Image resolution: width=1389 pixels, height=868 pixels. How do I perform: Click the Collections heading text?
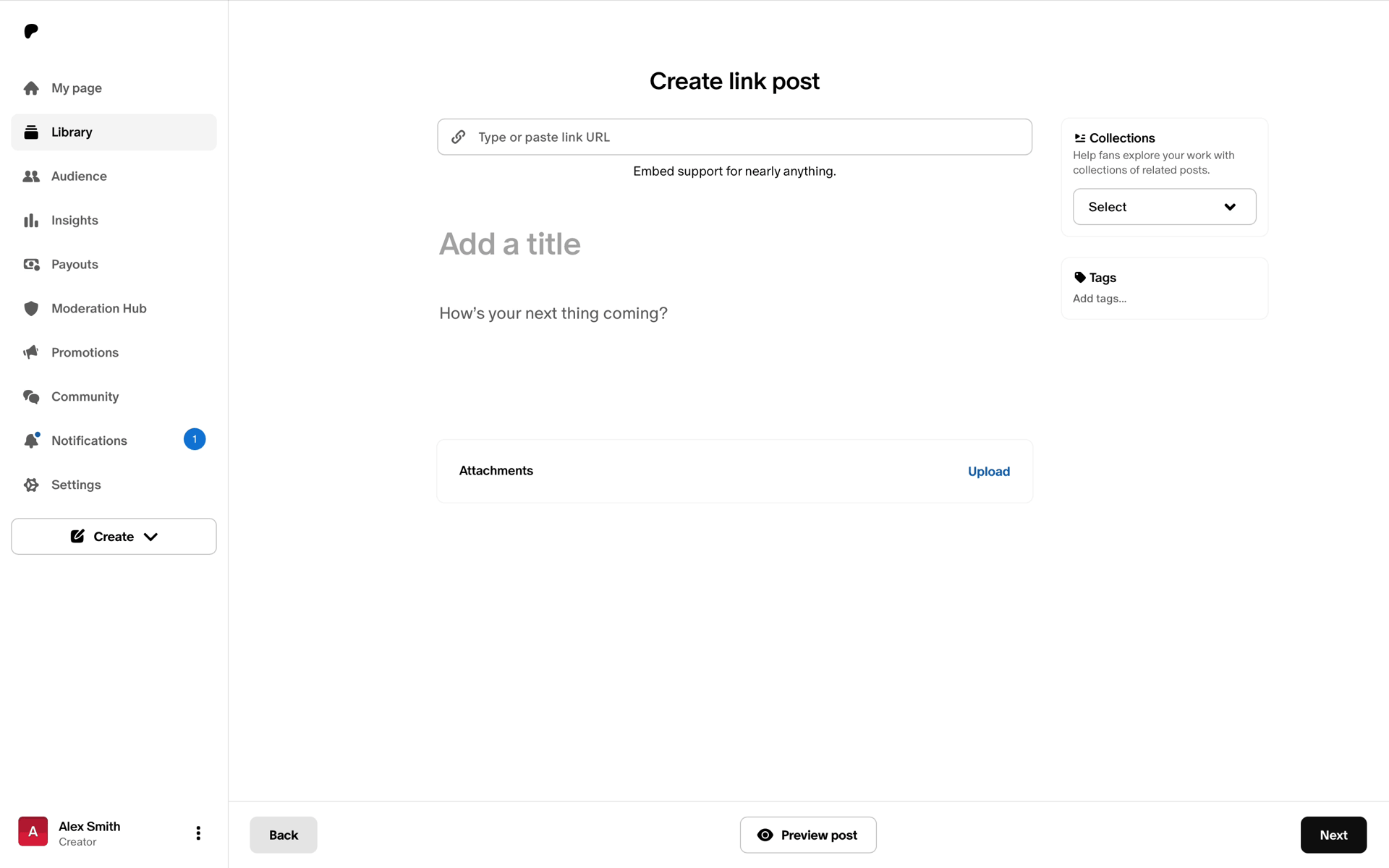click(1122, 138)
